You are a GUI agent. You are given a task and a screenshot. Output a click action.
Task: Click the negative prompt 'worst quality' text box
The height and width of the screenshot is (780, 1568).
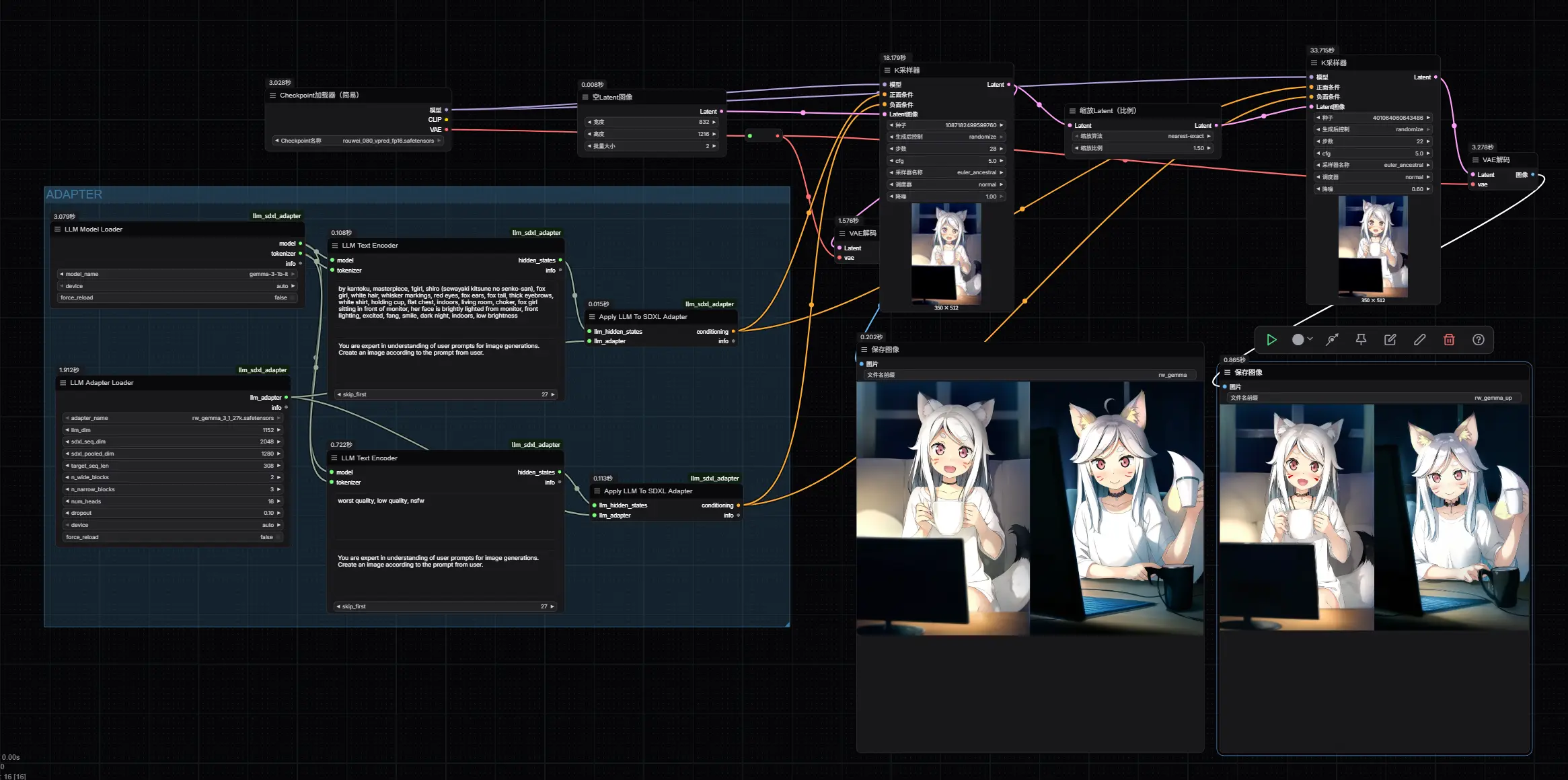coord(444,515)
